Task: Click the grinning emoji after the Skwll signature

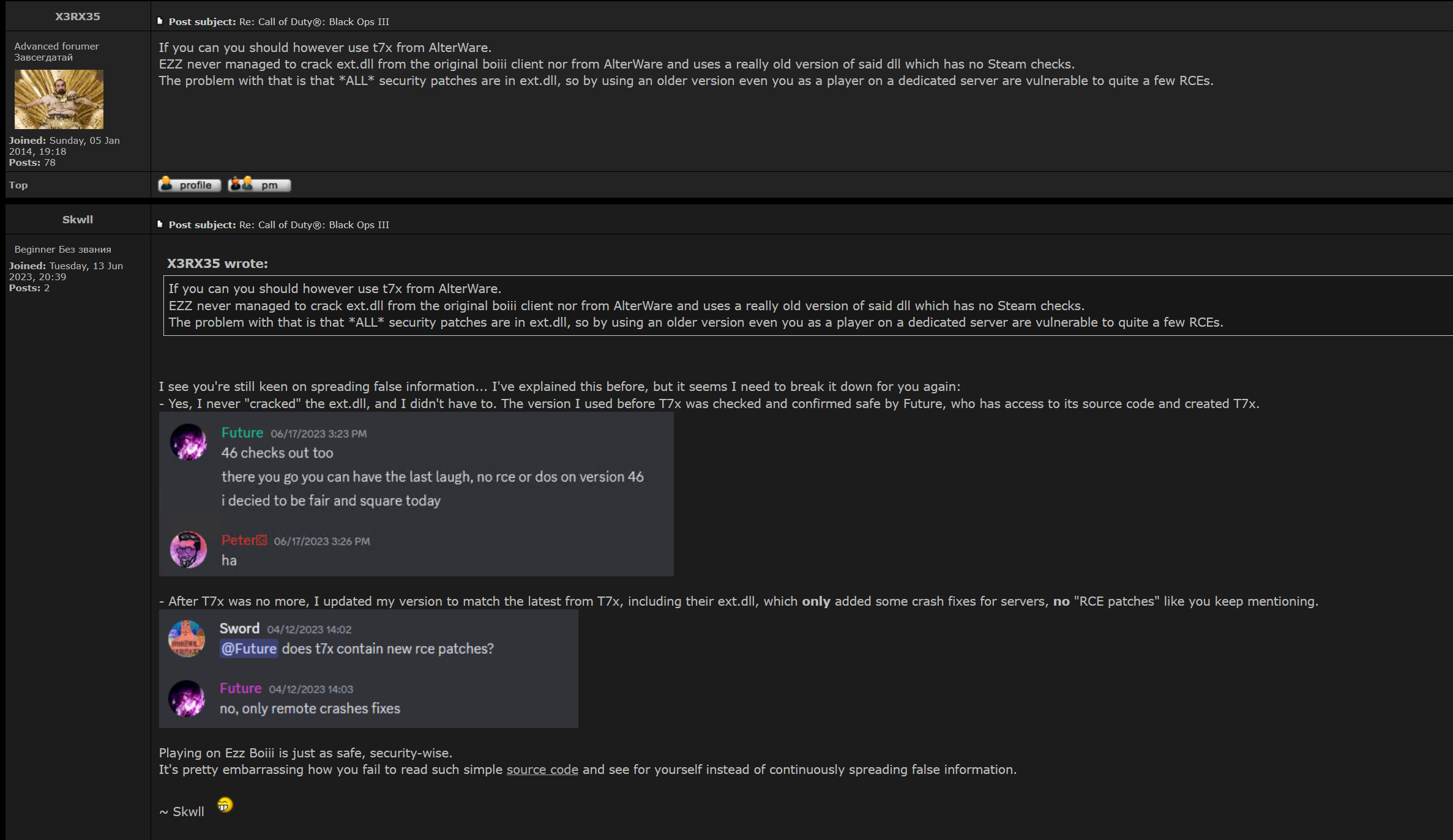Action: pos(225,805)
